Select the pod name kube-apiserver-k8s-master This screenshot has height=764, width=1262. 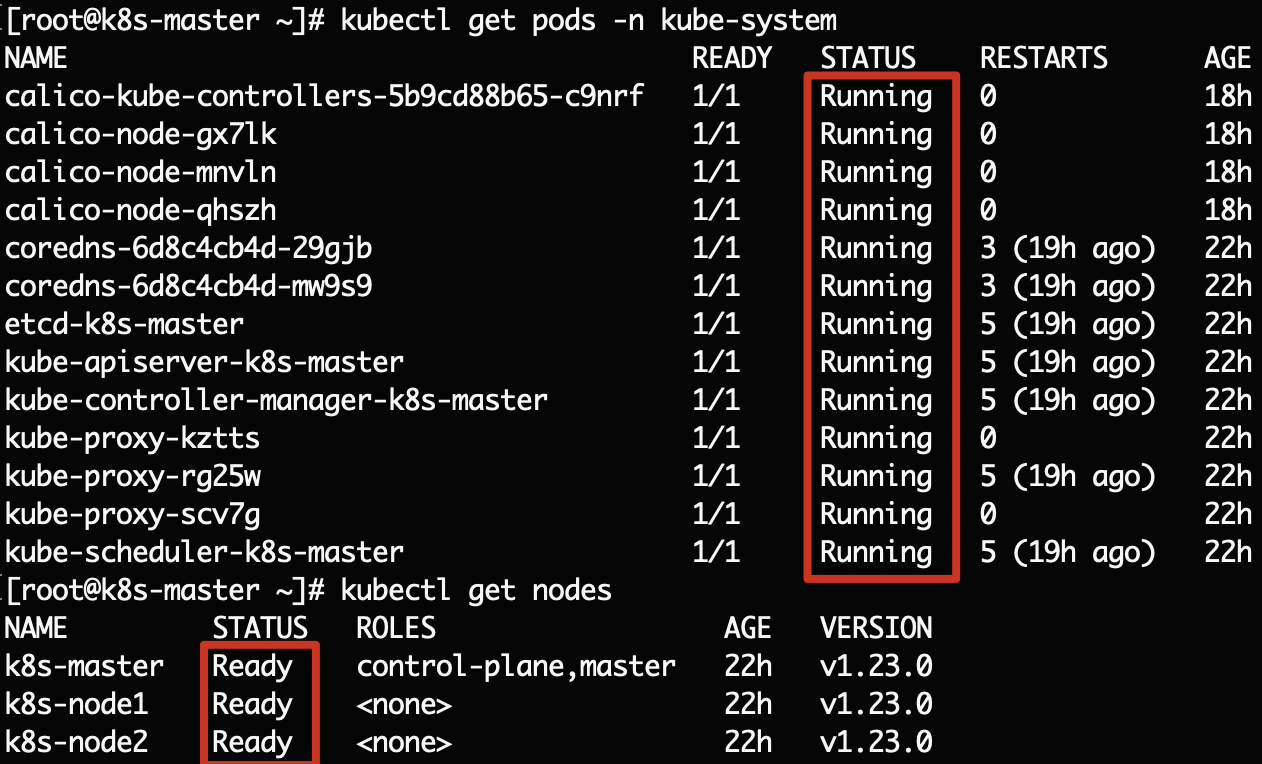click(205, 362)
